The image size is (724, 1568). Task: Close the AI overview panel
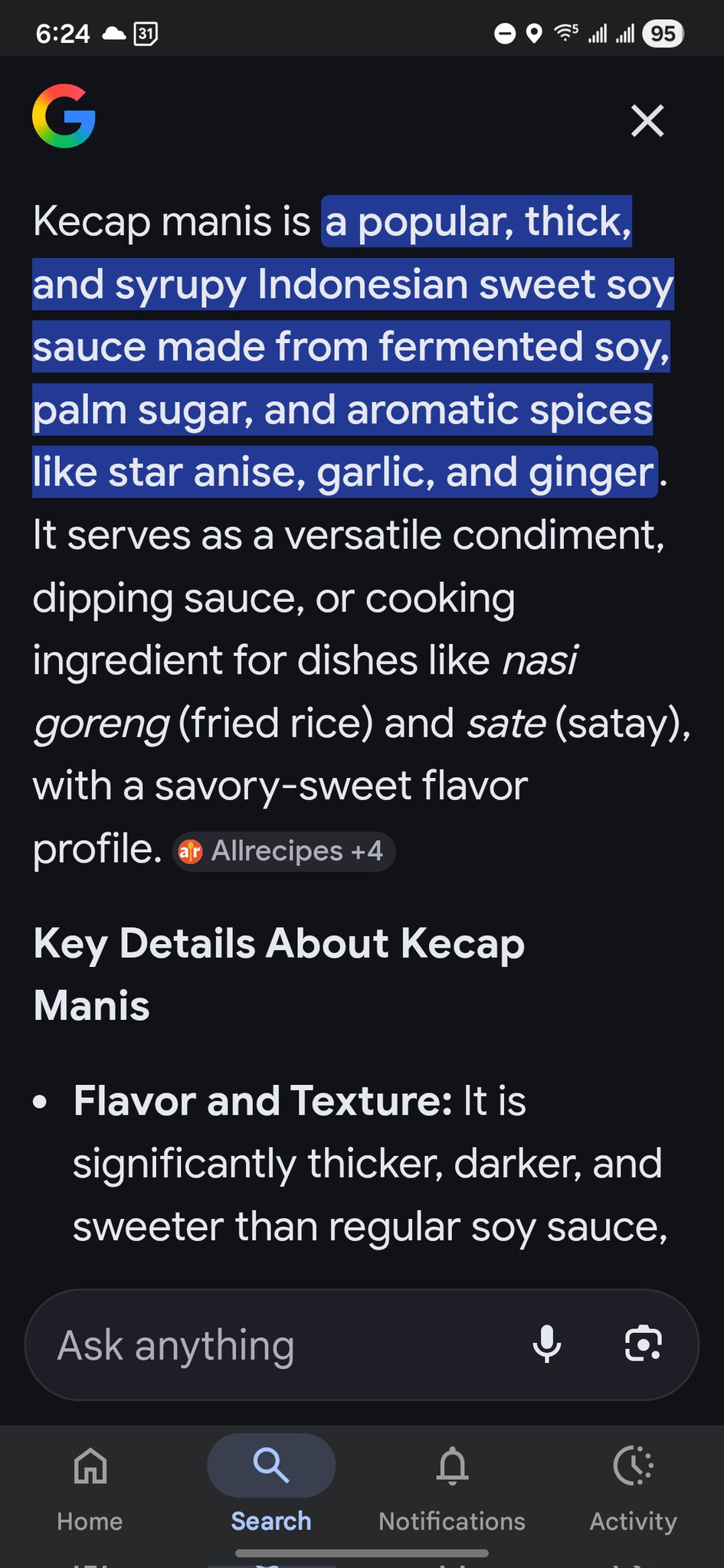pos(647,120)
